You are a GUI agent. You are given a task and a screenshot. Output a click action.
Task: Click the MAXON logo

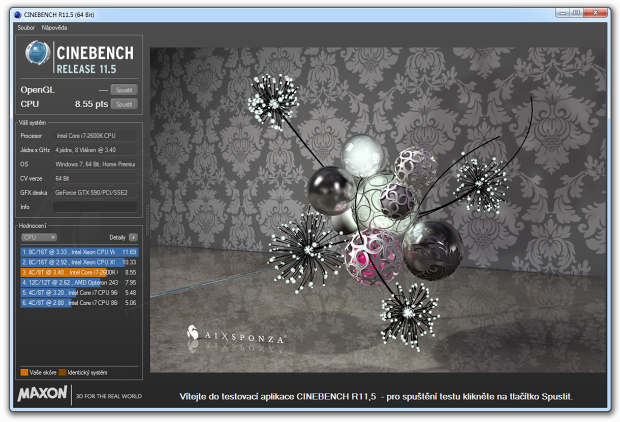(x=42, y=394)
